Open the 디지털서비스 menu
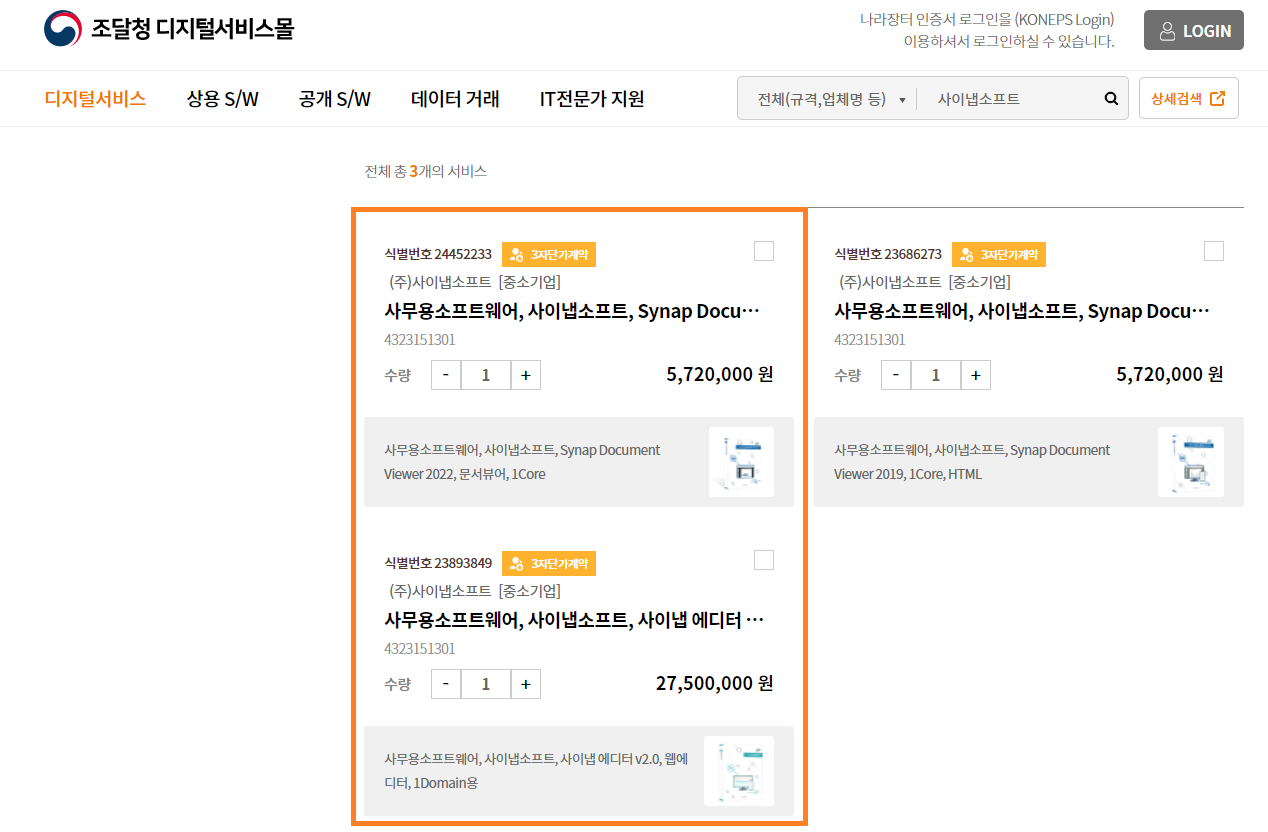Screen dimensions: 1268x832 click(x=95, y=99)
